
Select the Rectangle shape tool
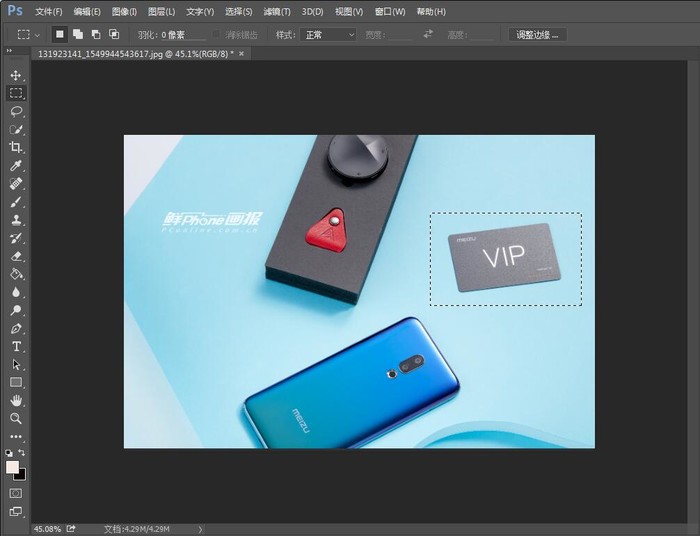tap(16, 382)
